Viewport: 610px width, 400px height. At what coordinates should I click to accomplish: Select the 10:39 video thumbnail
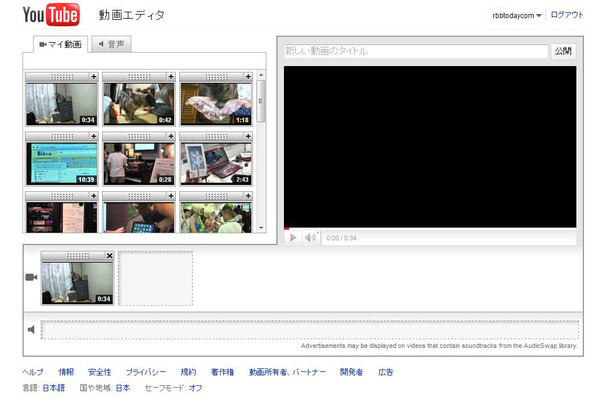click(x=61, y=163)
